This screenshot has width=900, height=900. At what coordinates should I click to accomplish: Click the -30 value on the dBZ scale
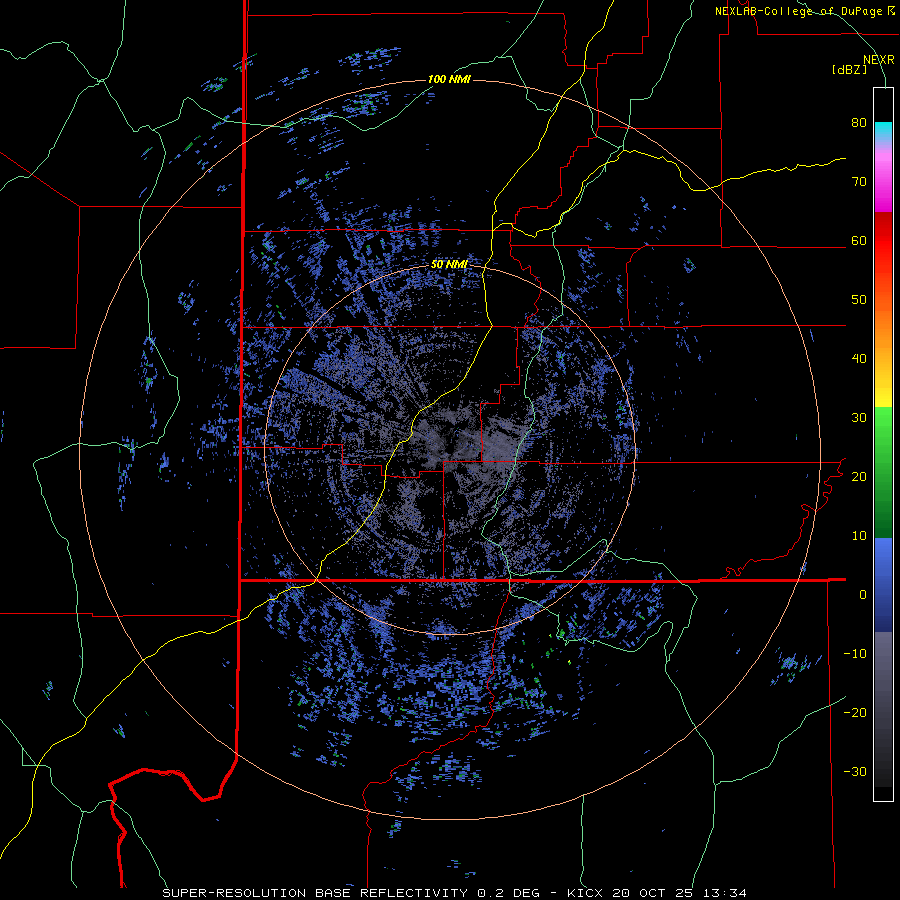tap(855, 771)
